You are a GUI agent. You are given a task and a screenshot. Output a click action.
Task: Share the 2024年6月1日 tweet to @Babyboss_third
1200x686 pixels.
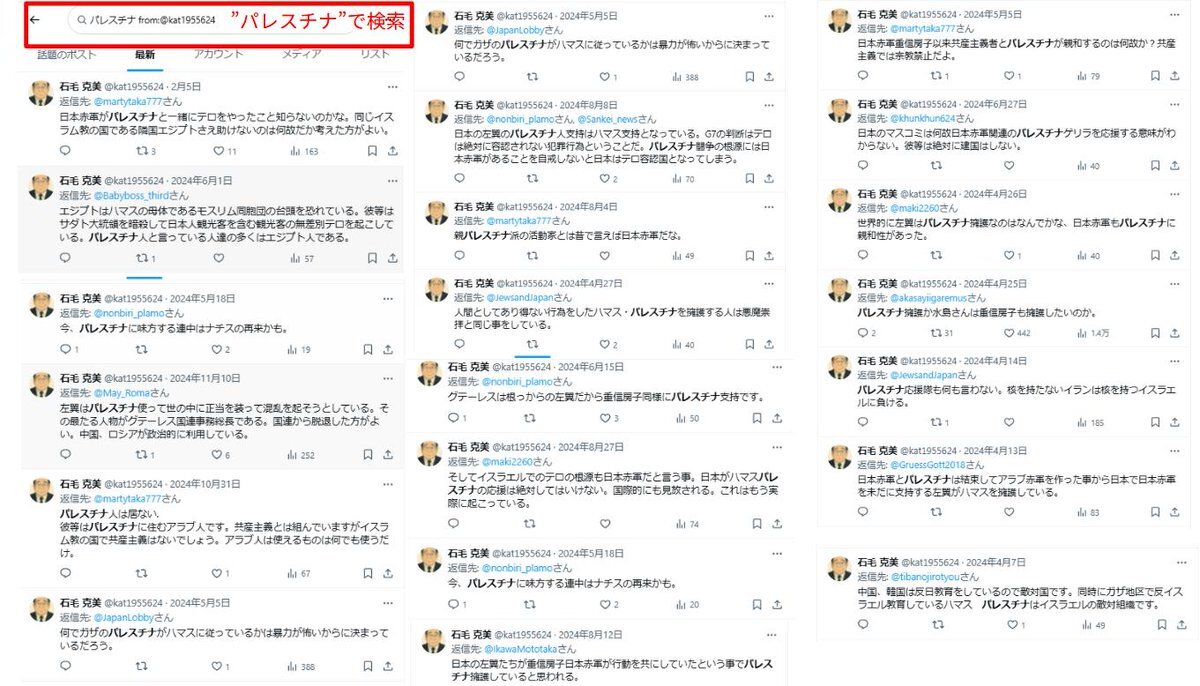pyautogui.click(x=392, y=258)
